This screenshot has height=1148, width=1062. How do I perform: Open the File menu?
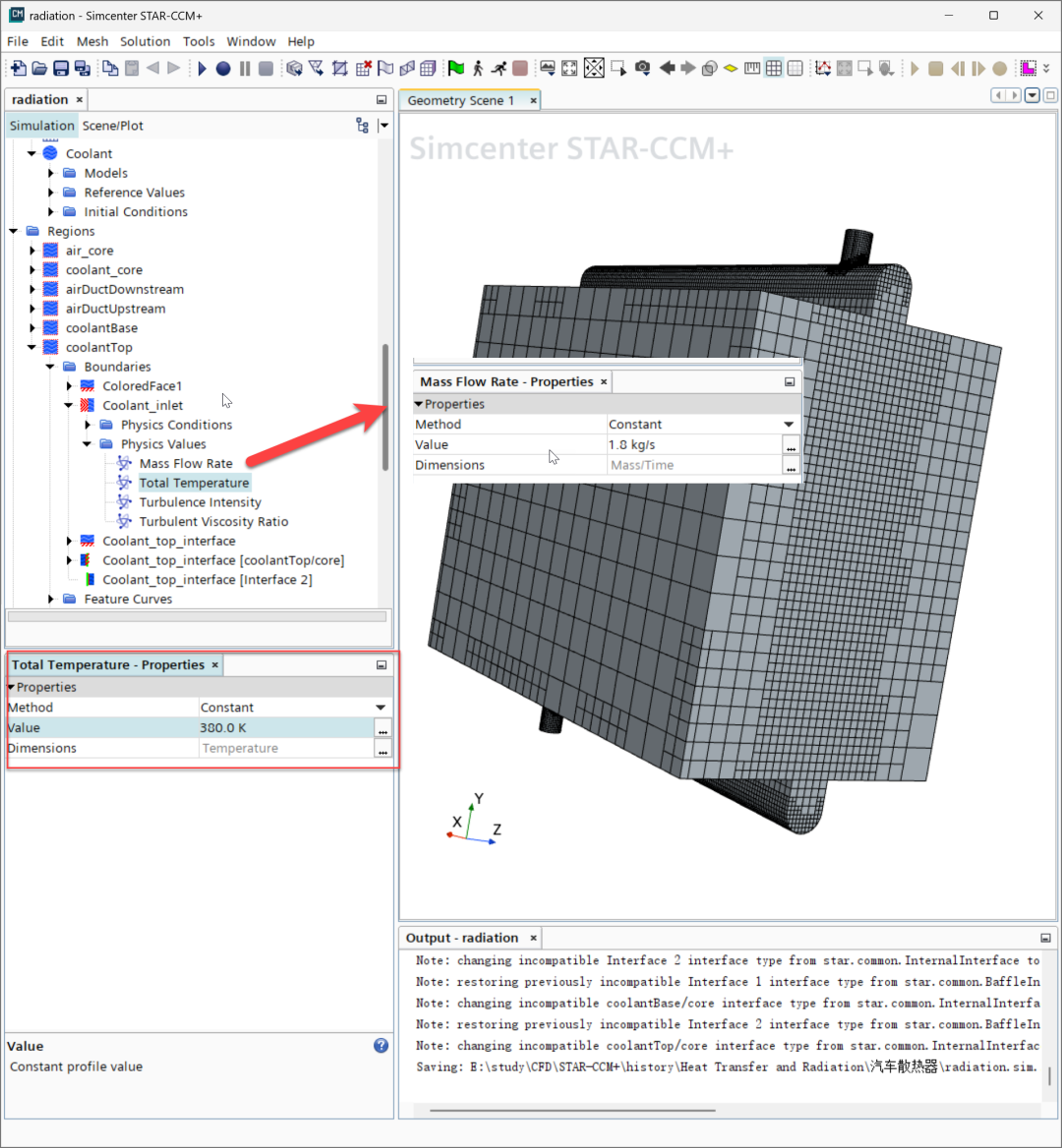(18, 41)
